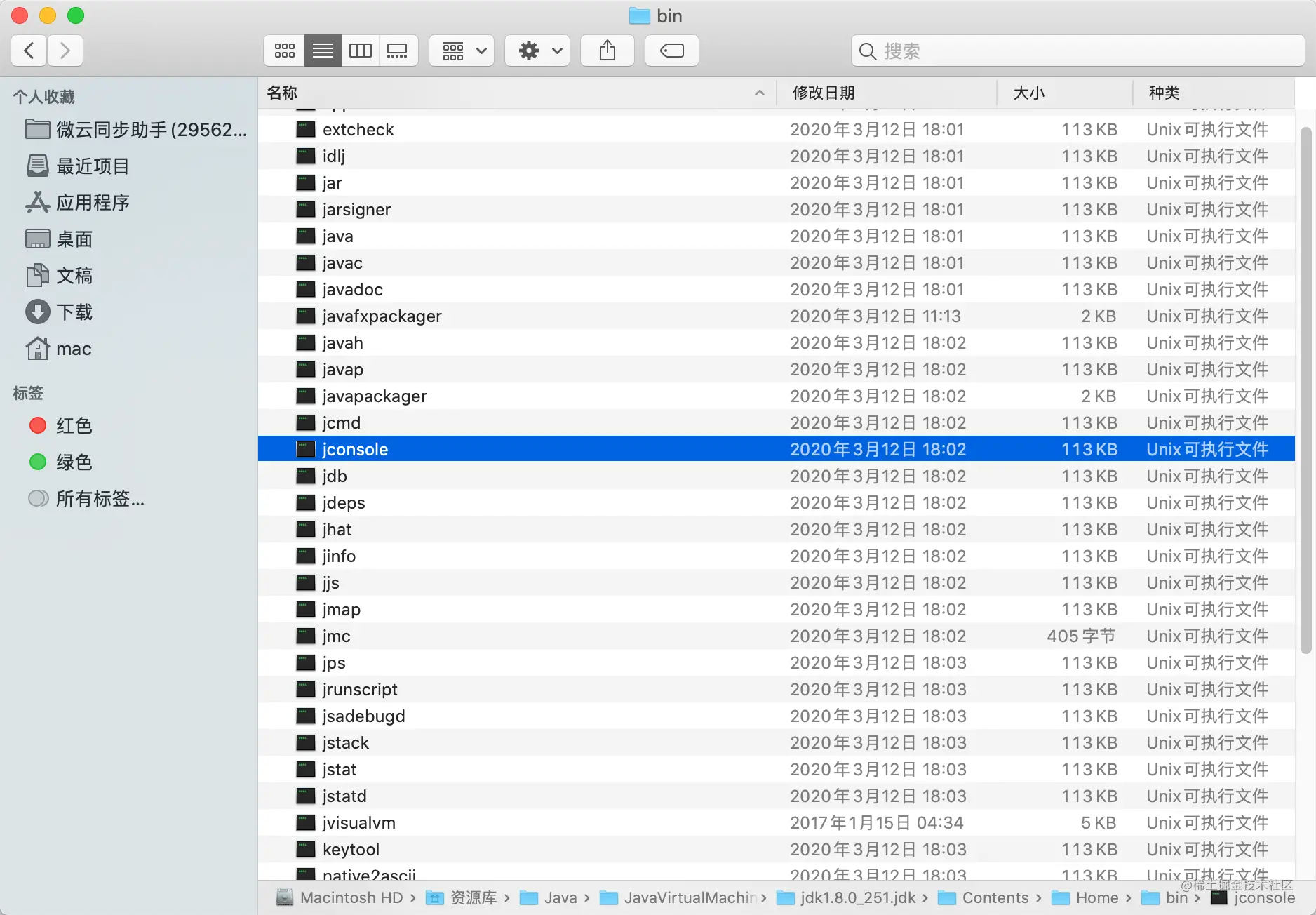Select the javafxpackager file icon
1316x915 pixels.
click(x=305, y=316)
